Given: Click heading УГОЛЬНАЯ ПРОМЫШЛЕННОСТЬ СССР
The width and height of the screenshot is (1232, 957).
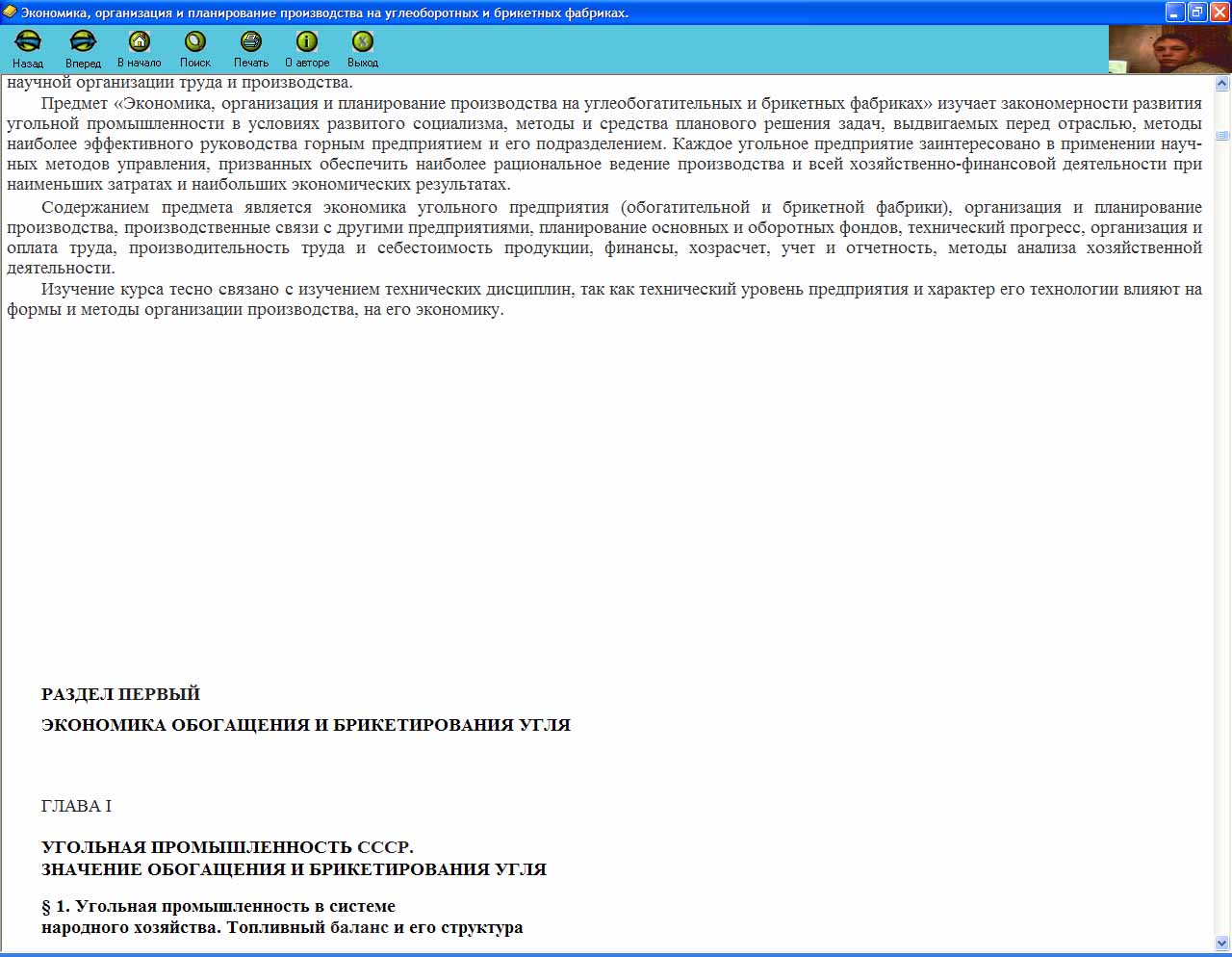Looking at the screenshot, I should click(227, 847).
